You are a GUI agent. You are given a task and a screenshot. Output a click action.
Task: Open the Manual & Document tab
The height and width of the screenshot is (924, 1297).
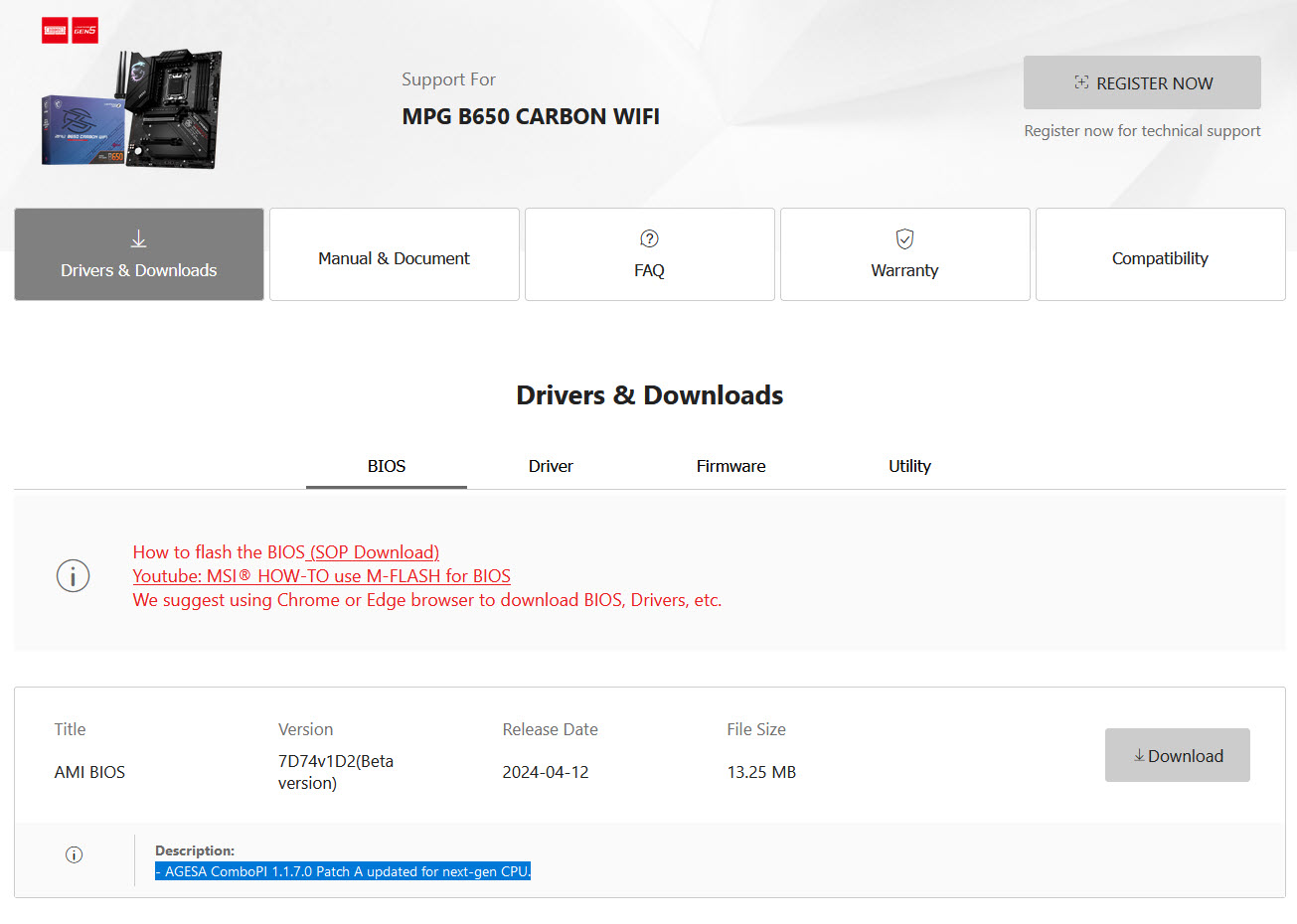395,254
